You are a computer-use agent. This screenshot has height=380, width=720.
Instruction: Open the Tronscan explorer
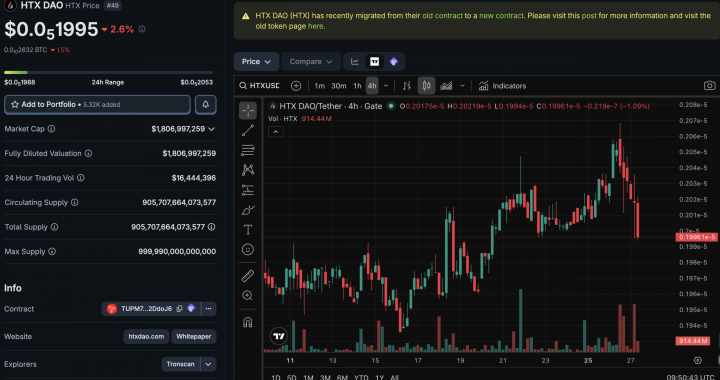tap(180, 364)
